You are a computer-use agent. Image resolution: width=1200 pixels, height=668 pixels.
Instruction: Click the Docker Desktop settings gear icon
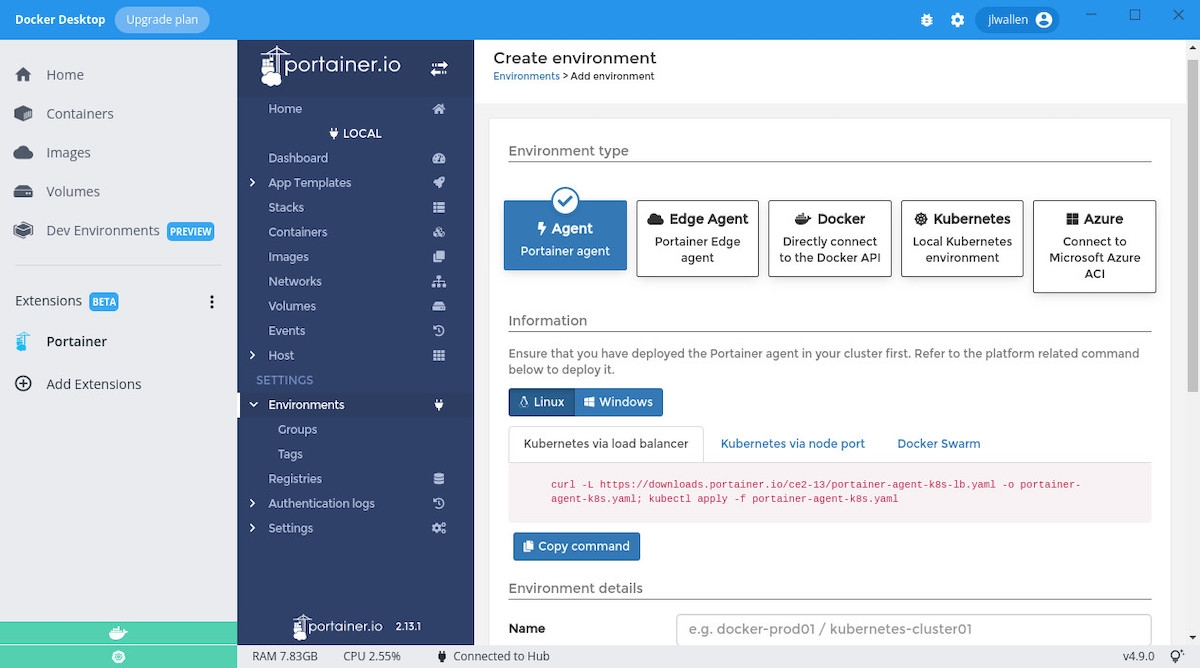tap(957, 19)
